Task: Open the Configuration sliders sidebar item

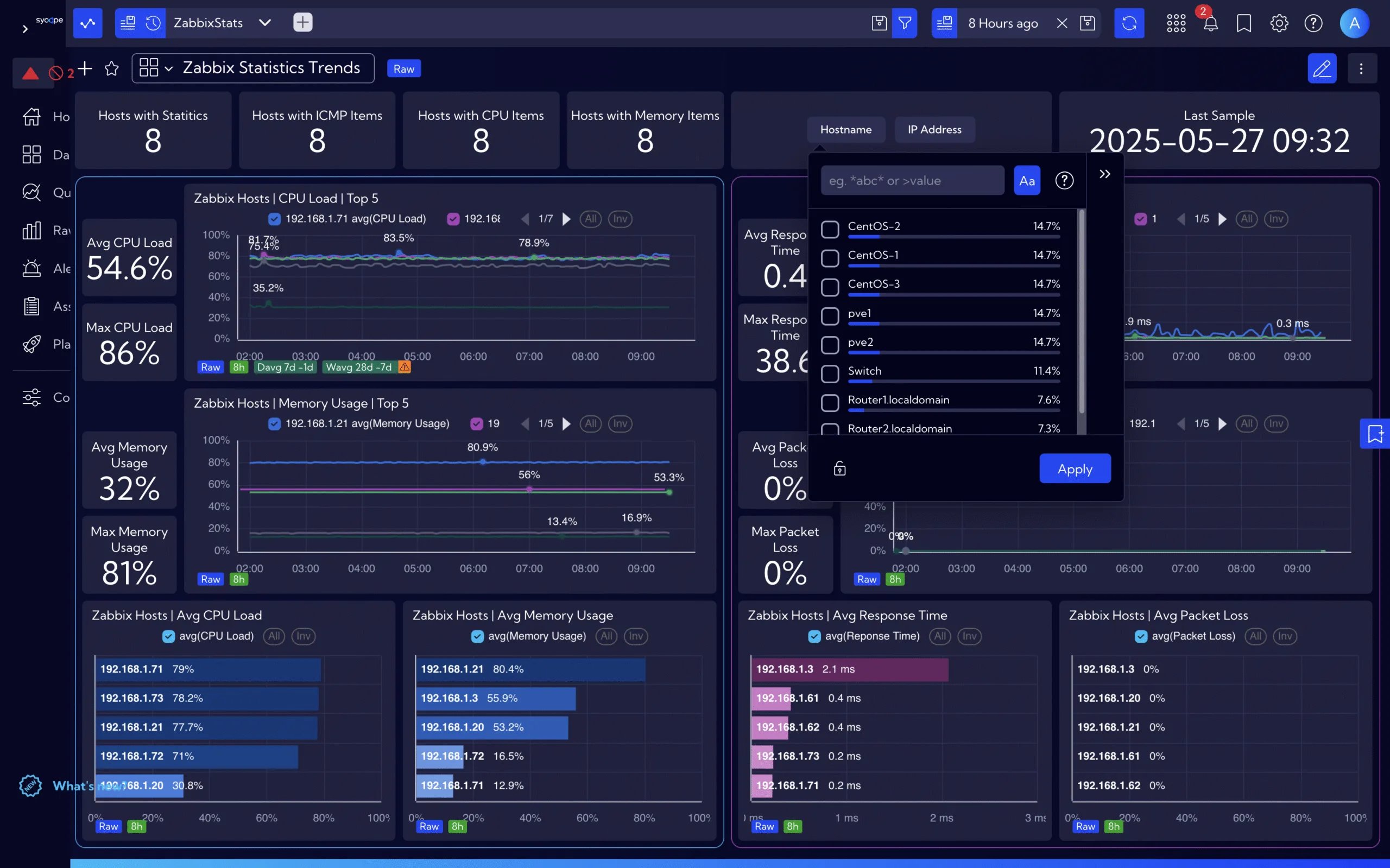Action: coord(46,397)
